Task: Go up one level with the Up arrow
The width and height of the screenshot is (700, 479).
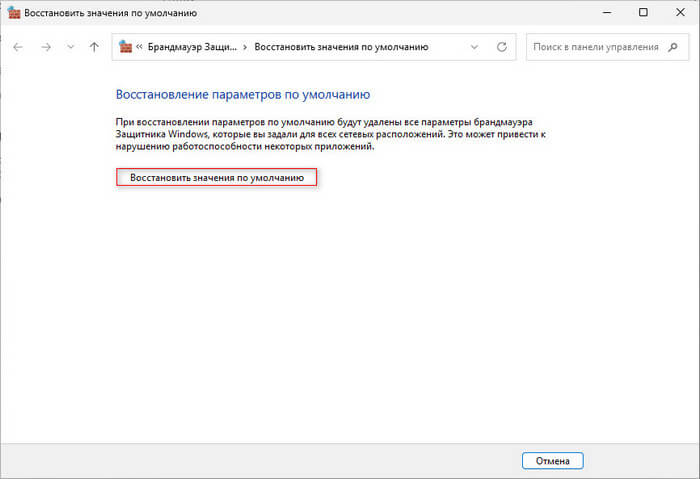Action: coord(94,47)
